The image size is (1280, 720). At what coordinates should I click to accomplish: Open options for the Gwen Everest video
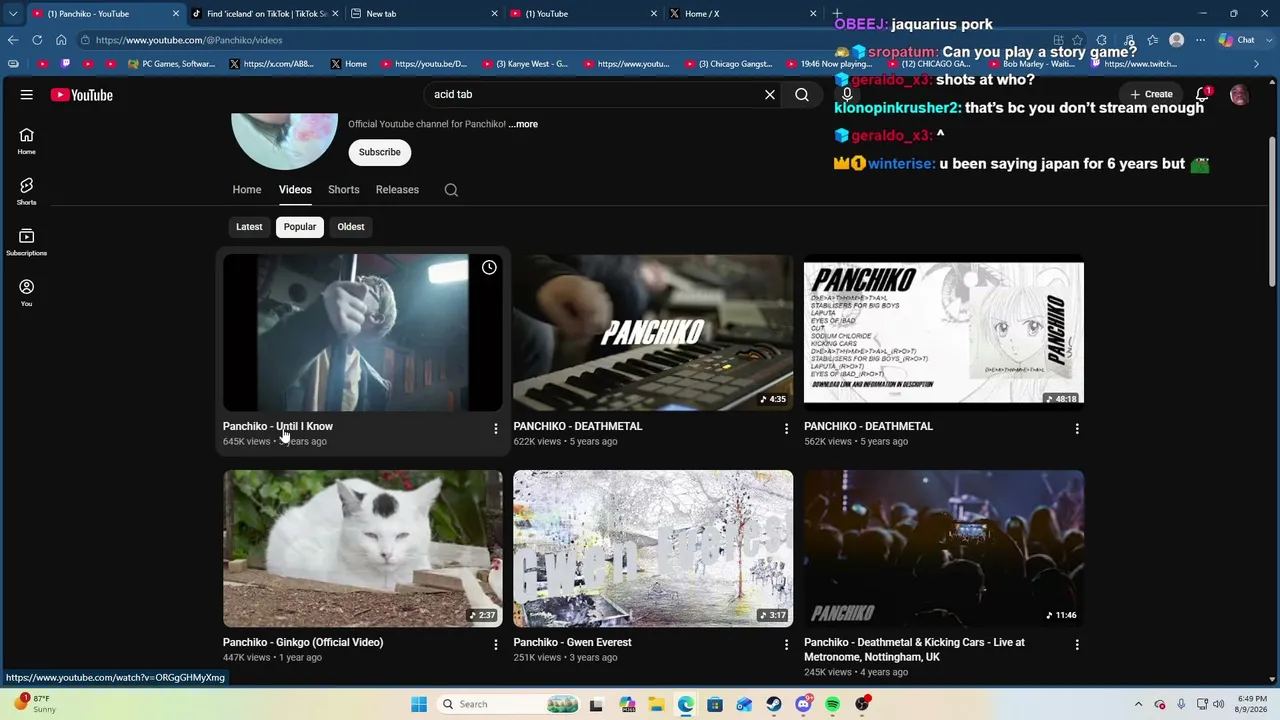(x=786, y=645)
